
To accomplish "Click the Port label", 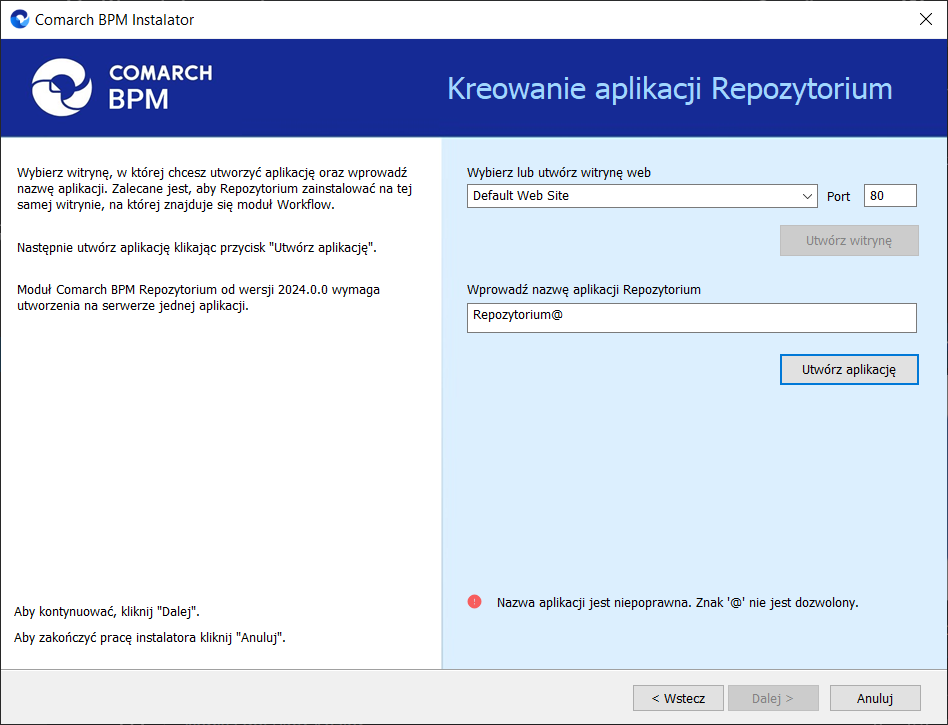I will pos(839,197).
